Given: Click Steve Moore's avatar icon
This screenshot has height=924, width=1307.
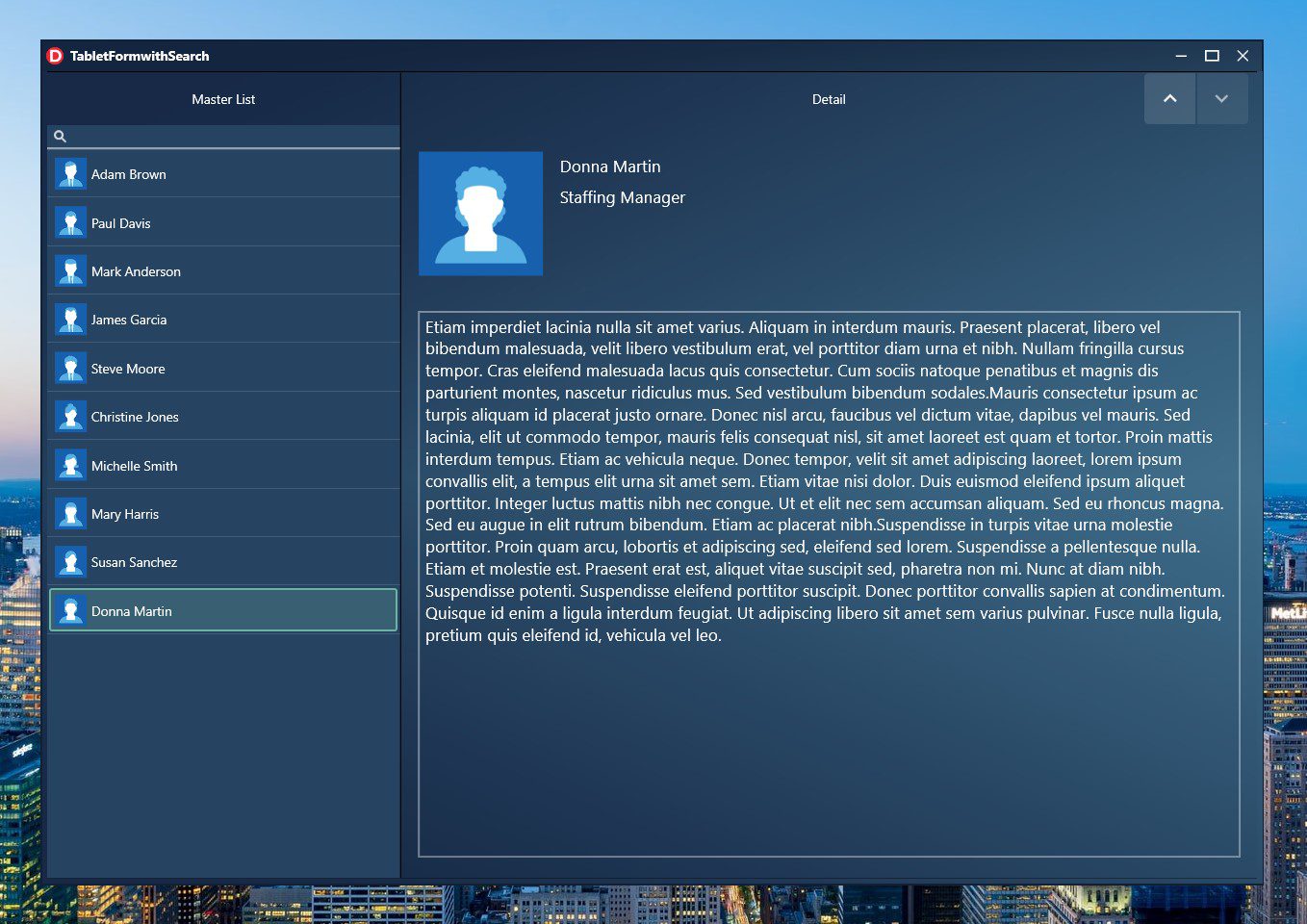Looking at the screenshot, I should click(70, 368).
